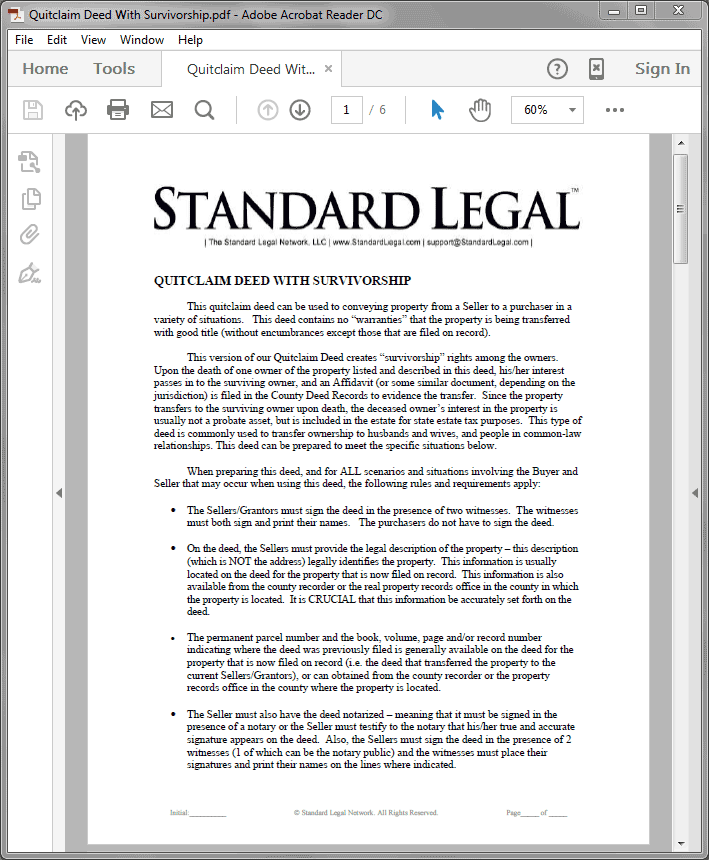
Task: Click the www.StandardLegal.com text
Action: [x=377, y=242]
